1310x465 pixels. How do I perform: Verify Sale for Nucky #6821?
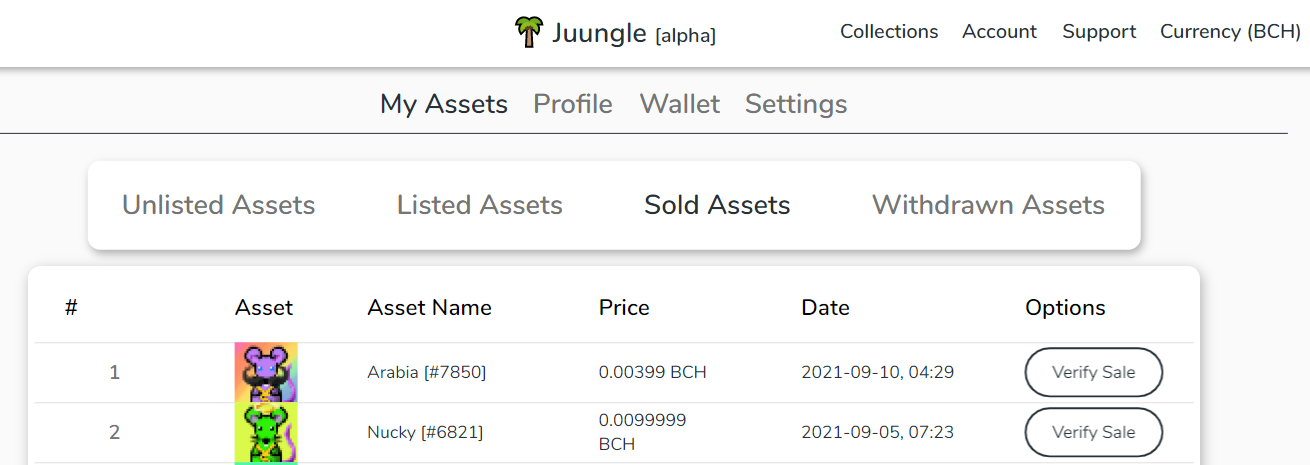(1094, 432)
